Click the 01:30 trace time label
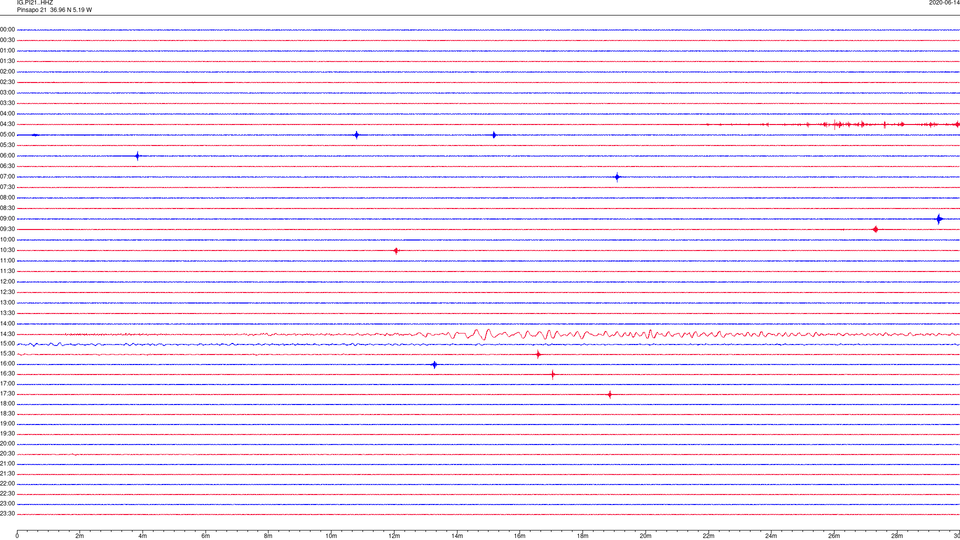The width and height of the screenshot is (960, 540). [7, 61]
